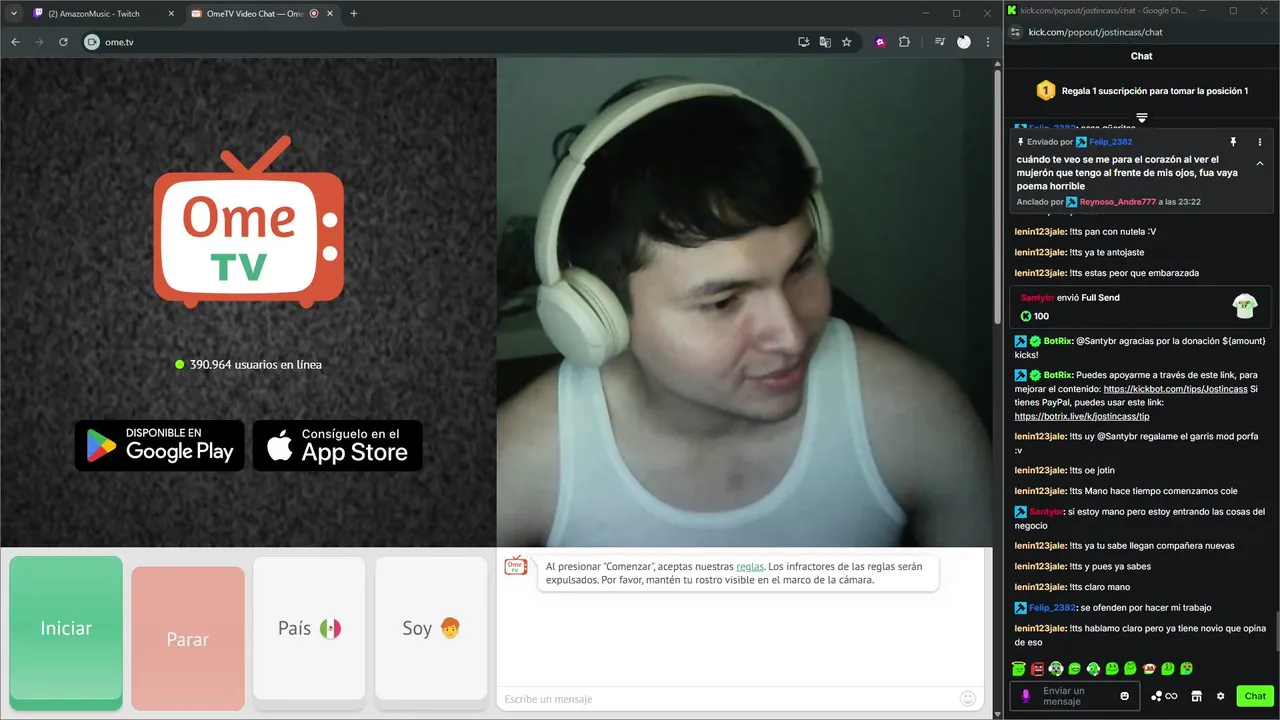
Task: Open the Soy gender selector
Action: point(431,628)
